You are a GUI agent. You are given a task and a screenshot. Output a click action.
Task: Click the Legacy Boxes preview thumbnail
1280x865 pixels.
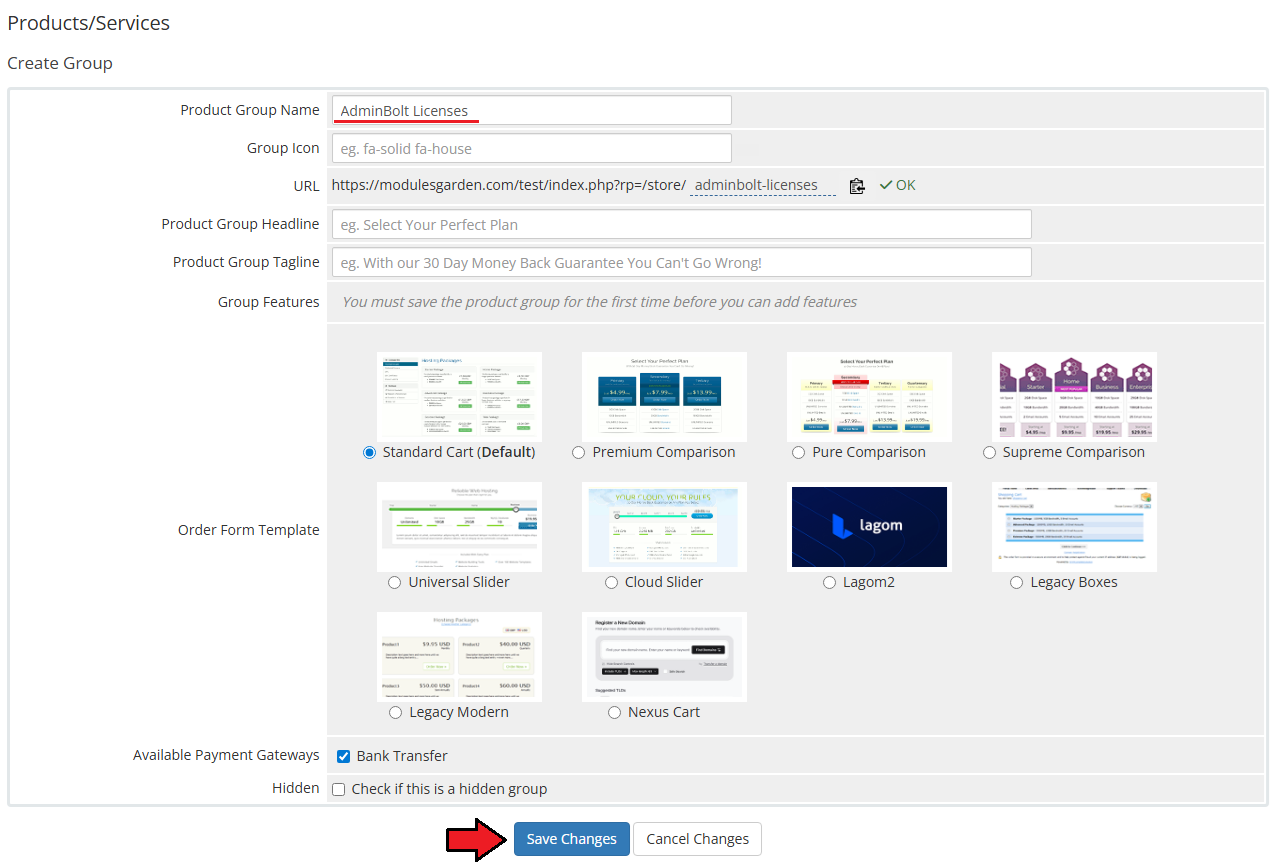[x=1075, y=527]
